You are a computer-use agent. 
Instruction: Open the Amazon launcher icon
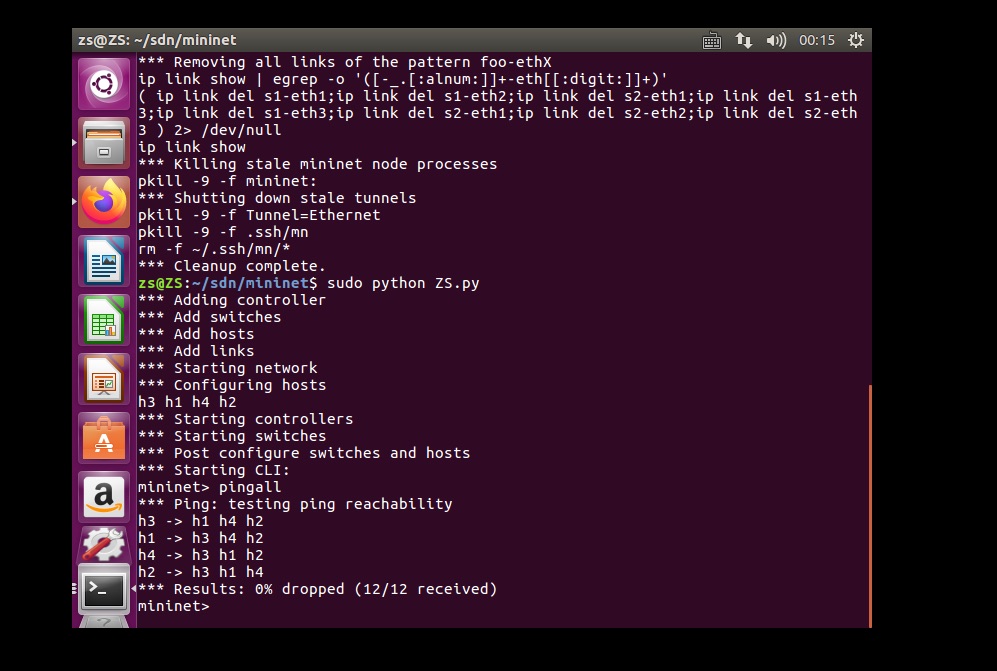pyautogui.click(x=104, y=496)
